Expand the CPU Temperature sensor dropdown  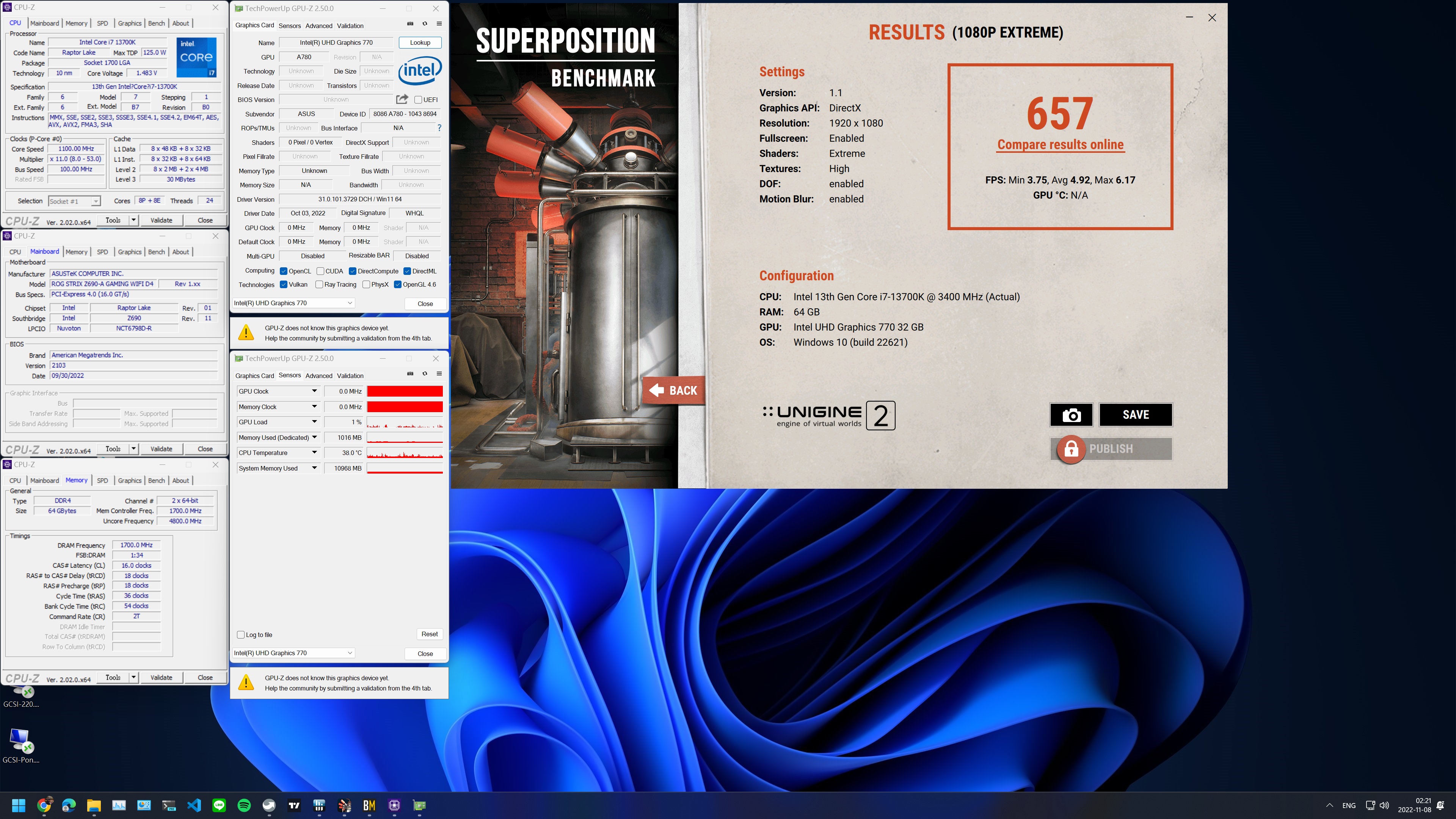tap(315, 453)
